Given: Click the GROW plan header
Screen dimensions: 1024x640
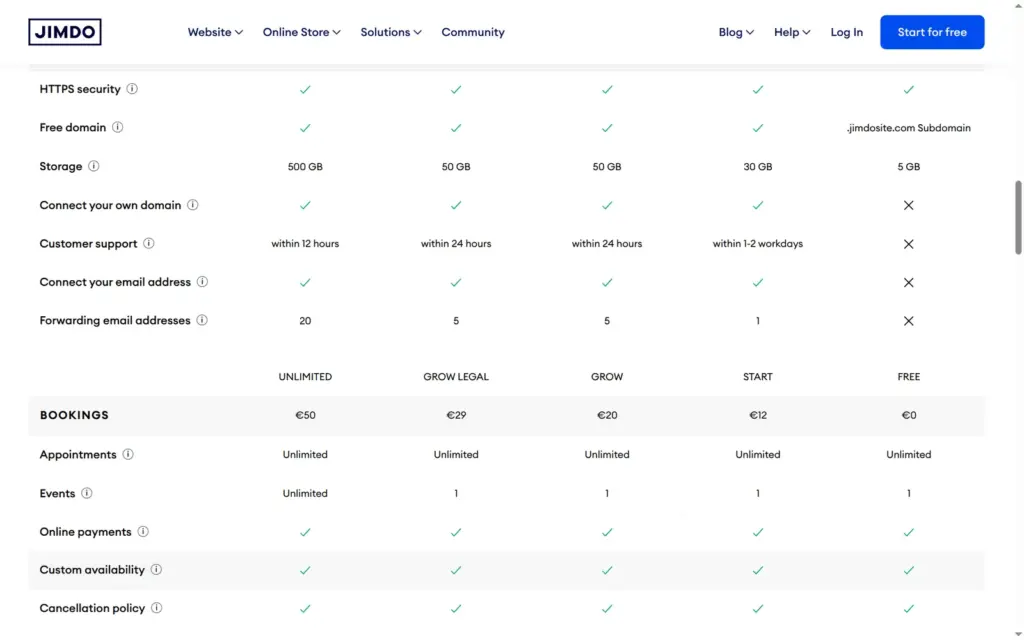Looking at the screenshot, I should [607, 377].
